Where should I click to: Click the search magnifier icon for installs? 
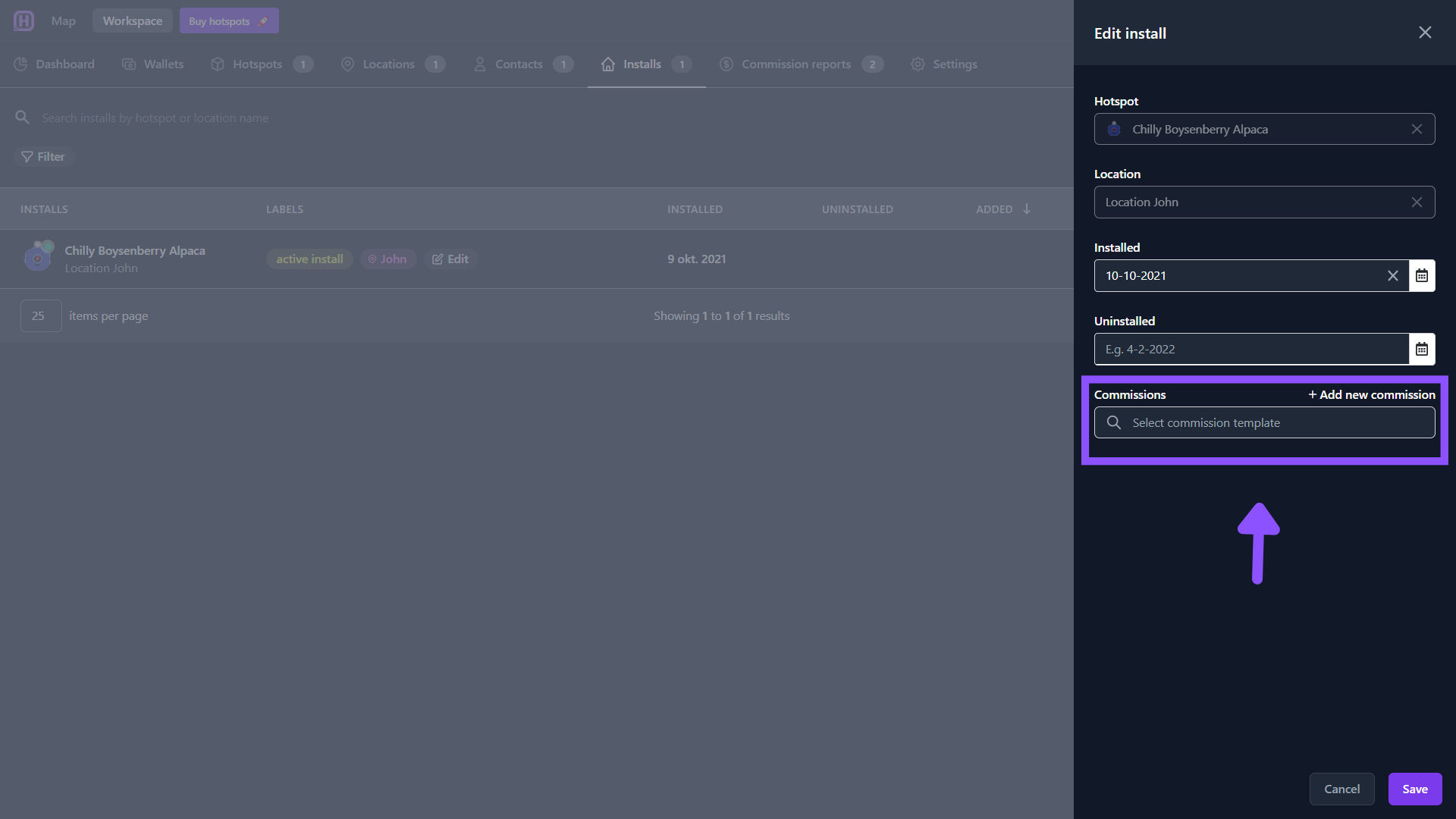click(x=23, y=118)
